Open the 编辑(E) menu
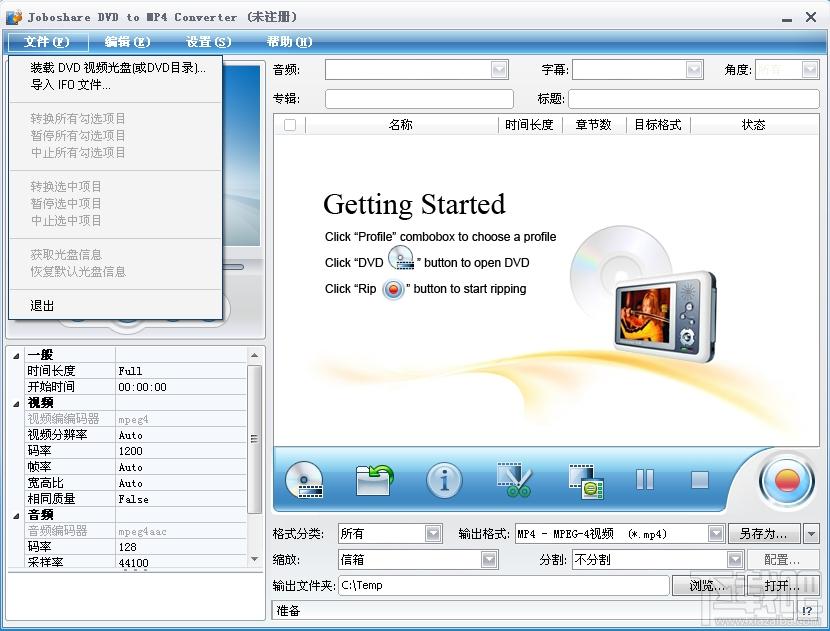This screenshot has width=830, height=631. [x=128, y=42]
